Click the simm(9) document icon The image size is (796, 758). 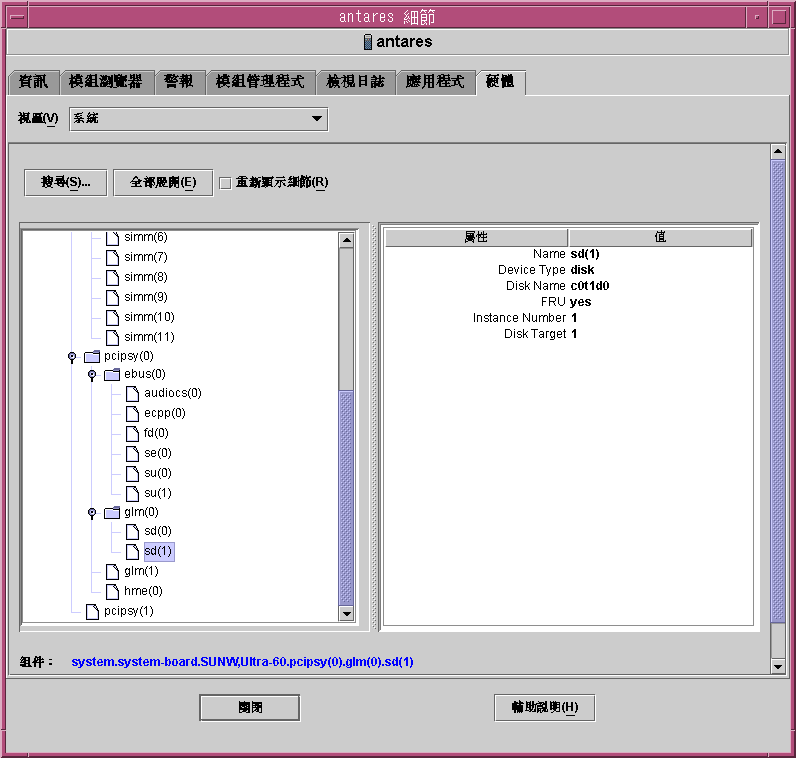112,298
